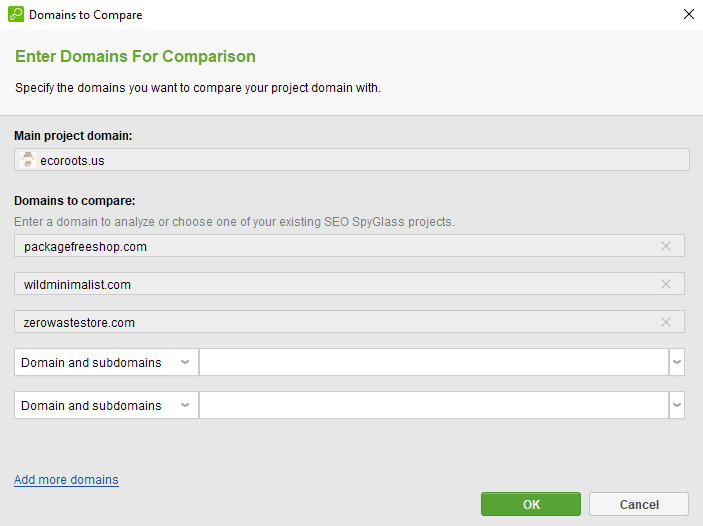Viewport: 703px width, 526px height.
Task: Select the wildminimalist.com domain entry
Action: tap(78, 285)
